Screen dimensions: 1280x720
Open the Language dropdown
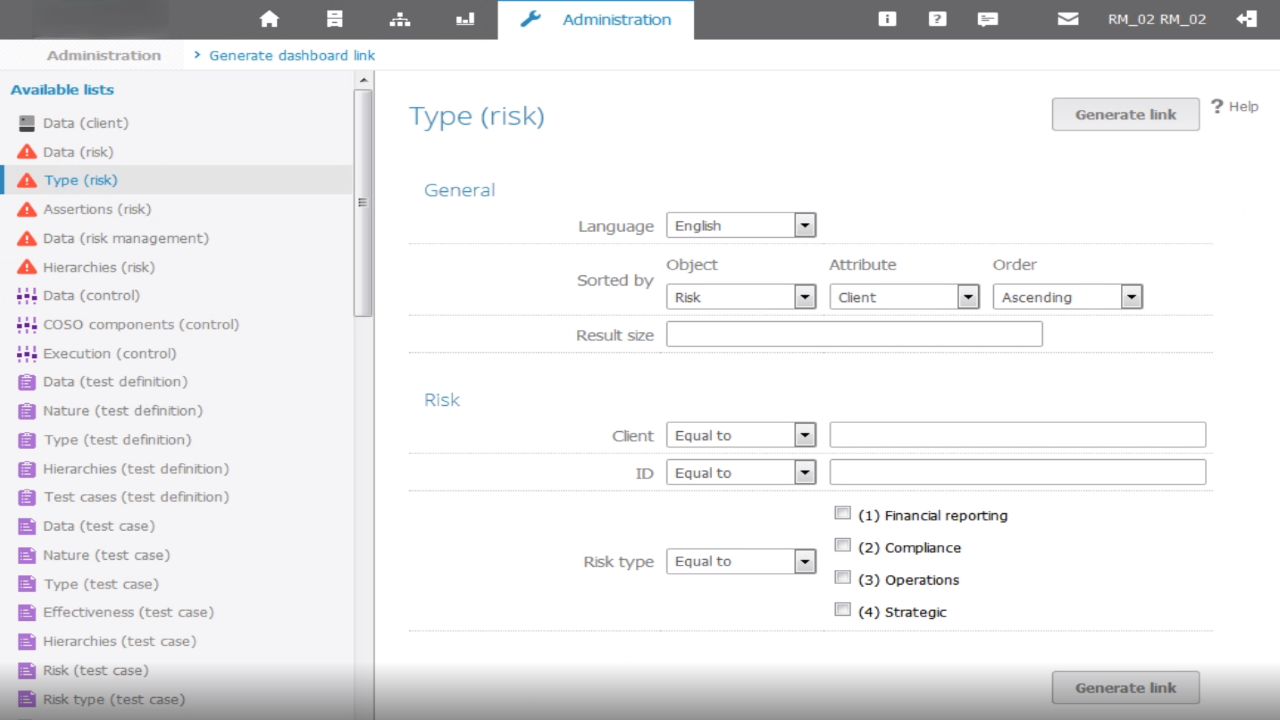point(741,225)
